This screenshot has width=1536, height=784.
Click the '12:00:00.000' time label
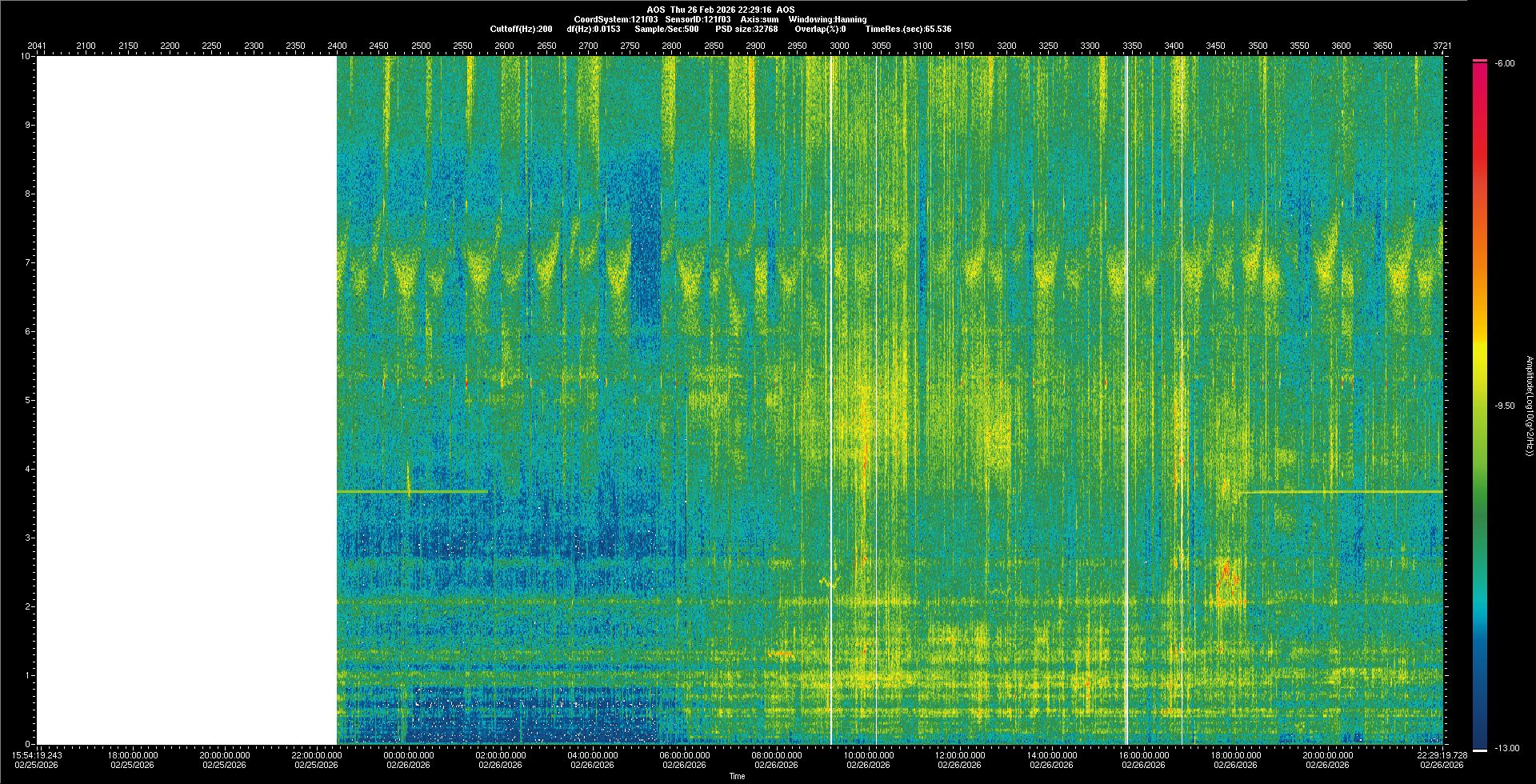tap(960, 755)
